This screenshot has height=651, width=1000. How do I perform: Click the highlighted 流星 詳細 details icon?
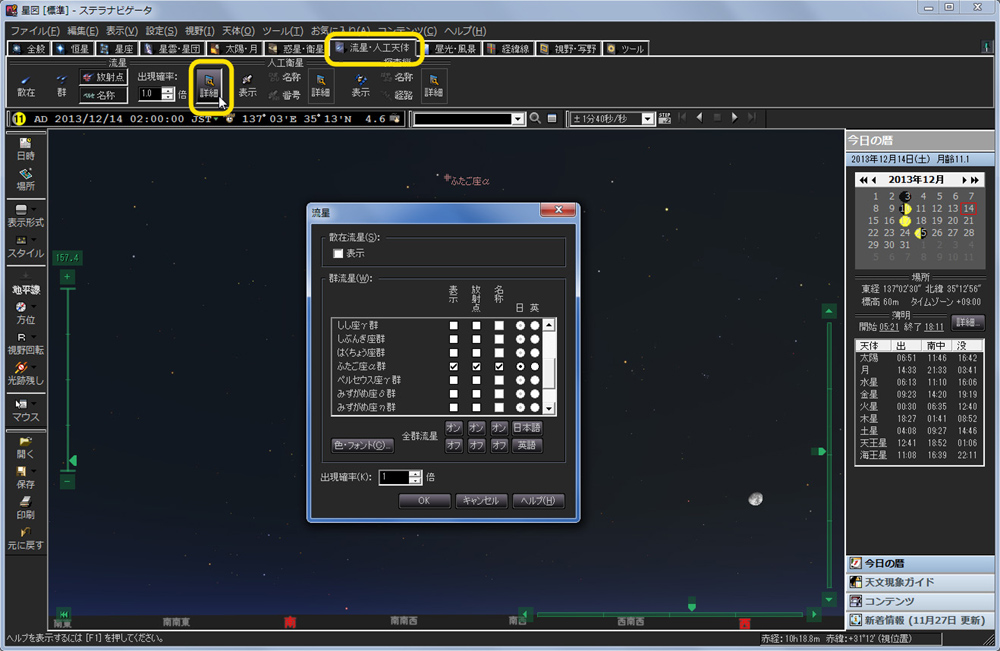[x=209, y=84]
